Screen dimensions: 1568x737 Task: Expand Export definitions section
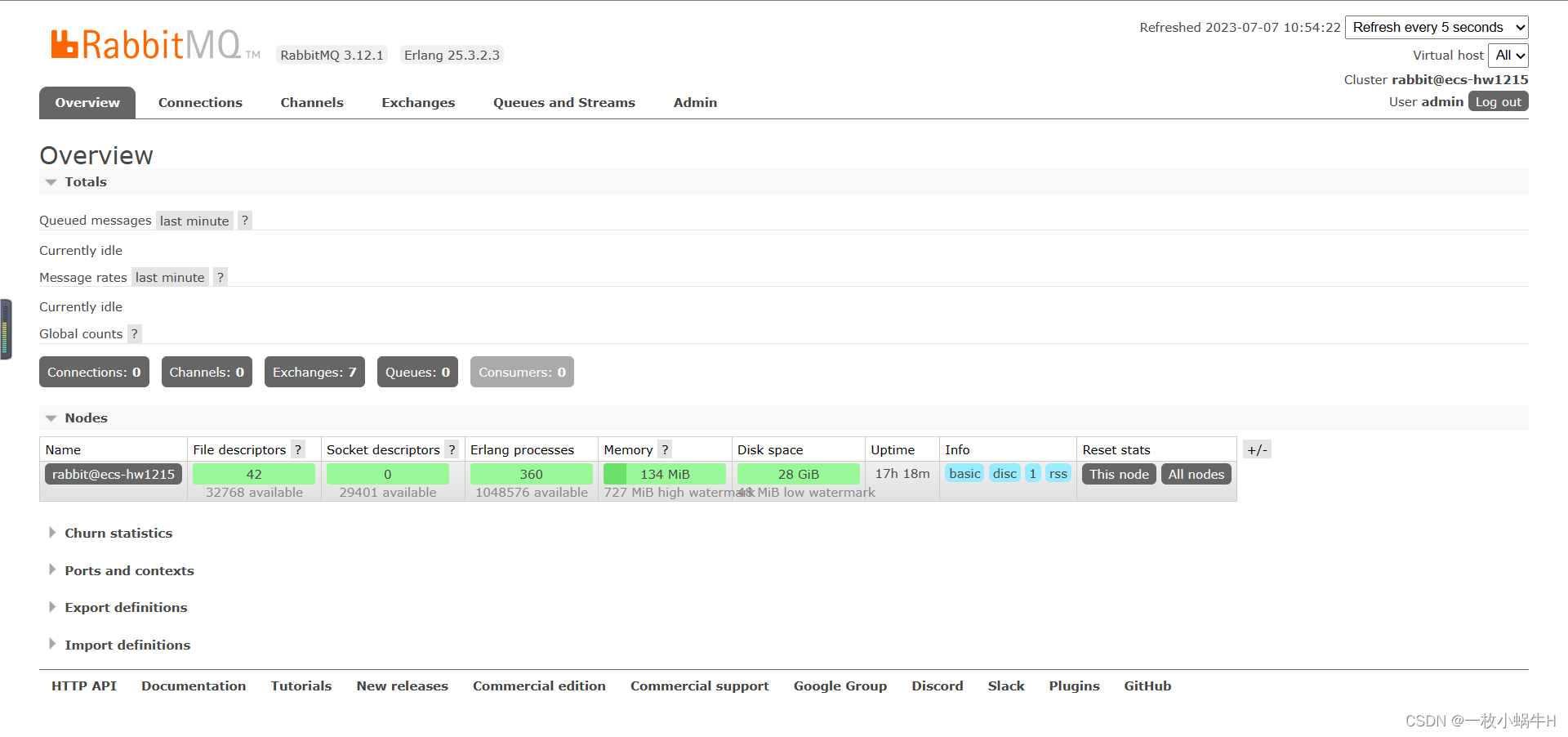pos(126,607)
